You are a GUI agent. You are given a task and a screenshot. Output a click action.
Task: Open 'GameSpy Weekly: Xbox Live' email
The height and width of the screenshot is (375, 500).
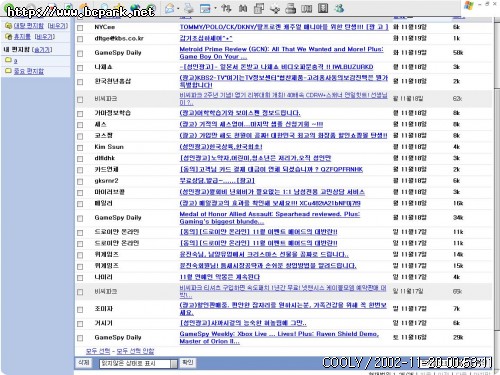279,337
